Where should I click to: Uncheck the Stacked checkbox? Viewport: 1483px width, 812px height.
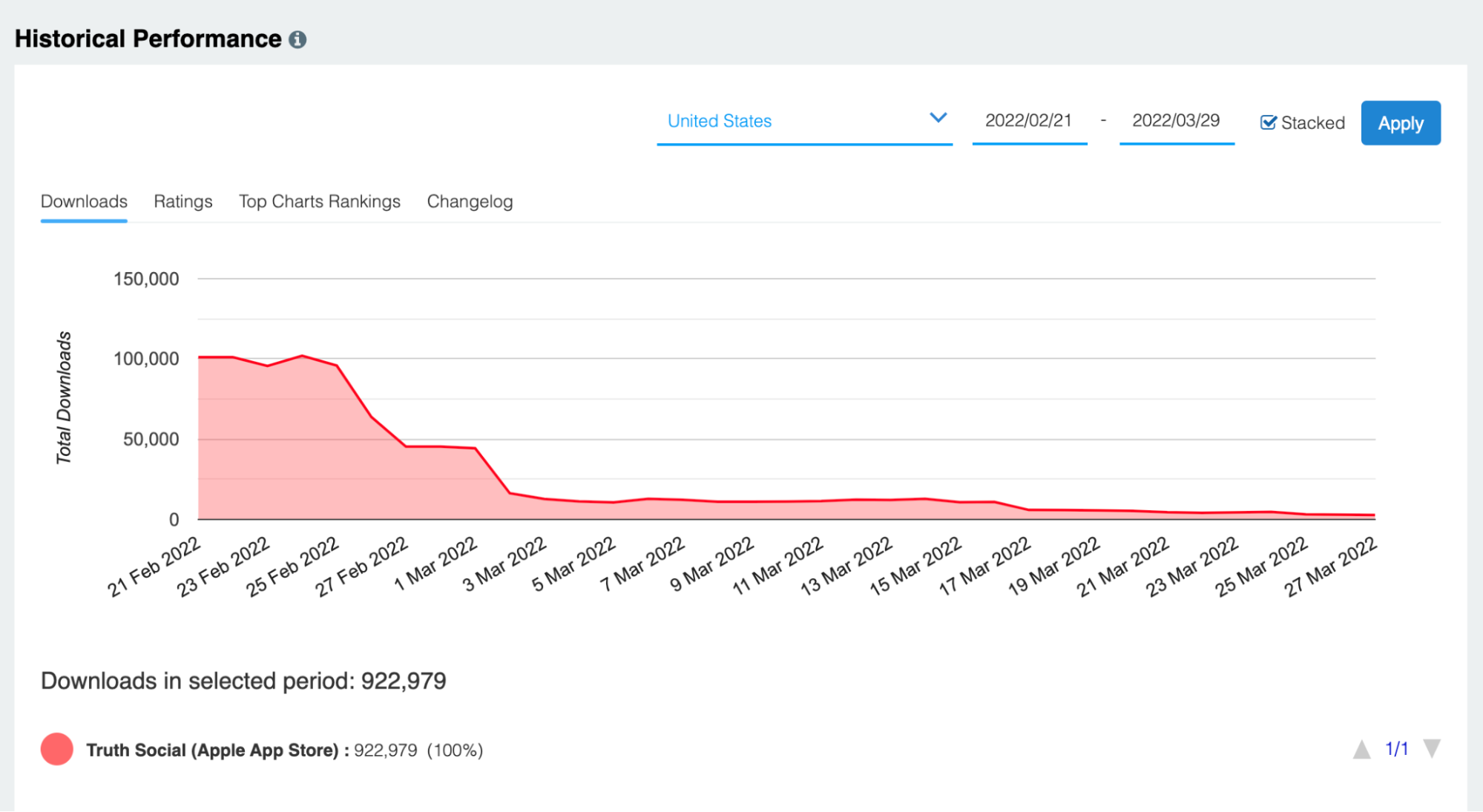[x=1268, y=122]
